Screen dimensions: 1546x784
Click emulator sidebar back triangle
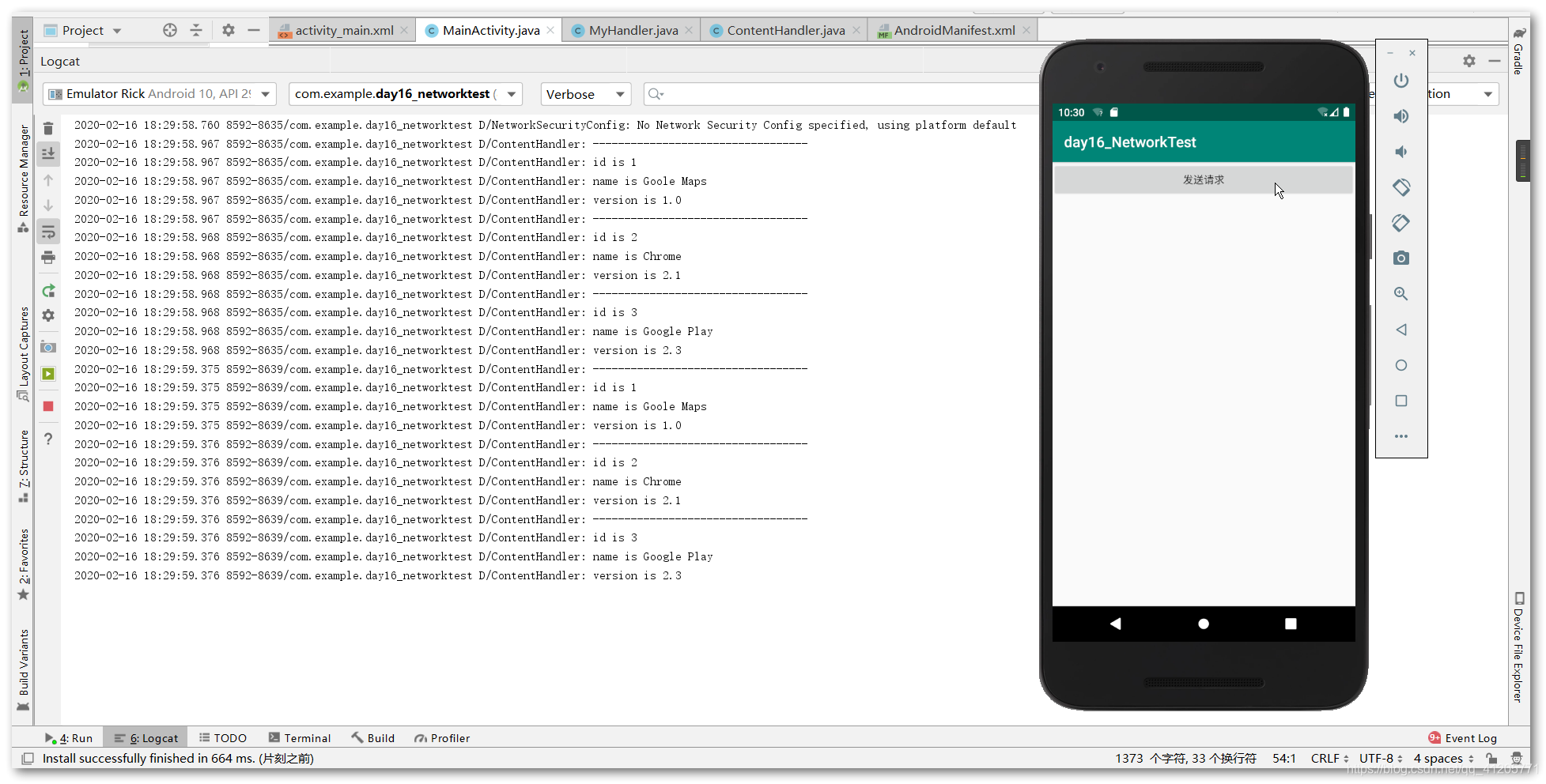coord(1400,330)
